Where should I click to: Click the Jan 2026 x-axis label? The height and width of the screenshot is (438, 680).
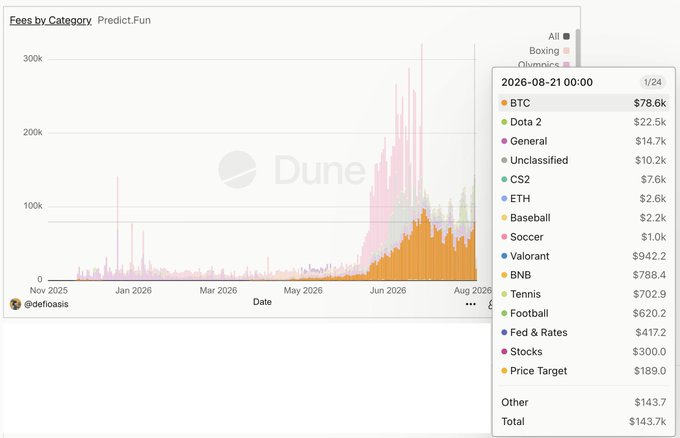134,291
